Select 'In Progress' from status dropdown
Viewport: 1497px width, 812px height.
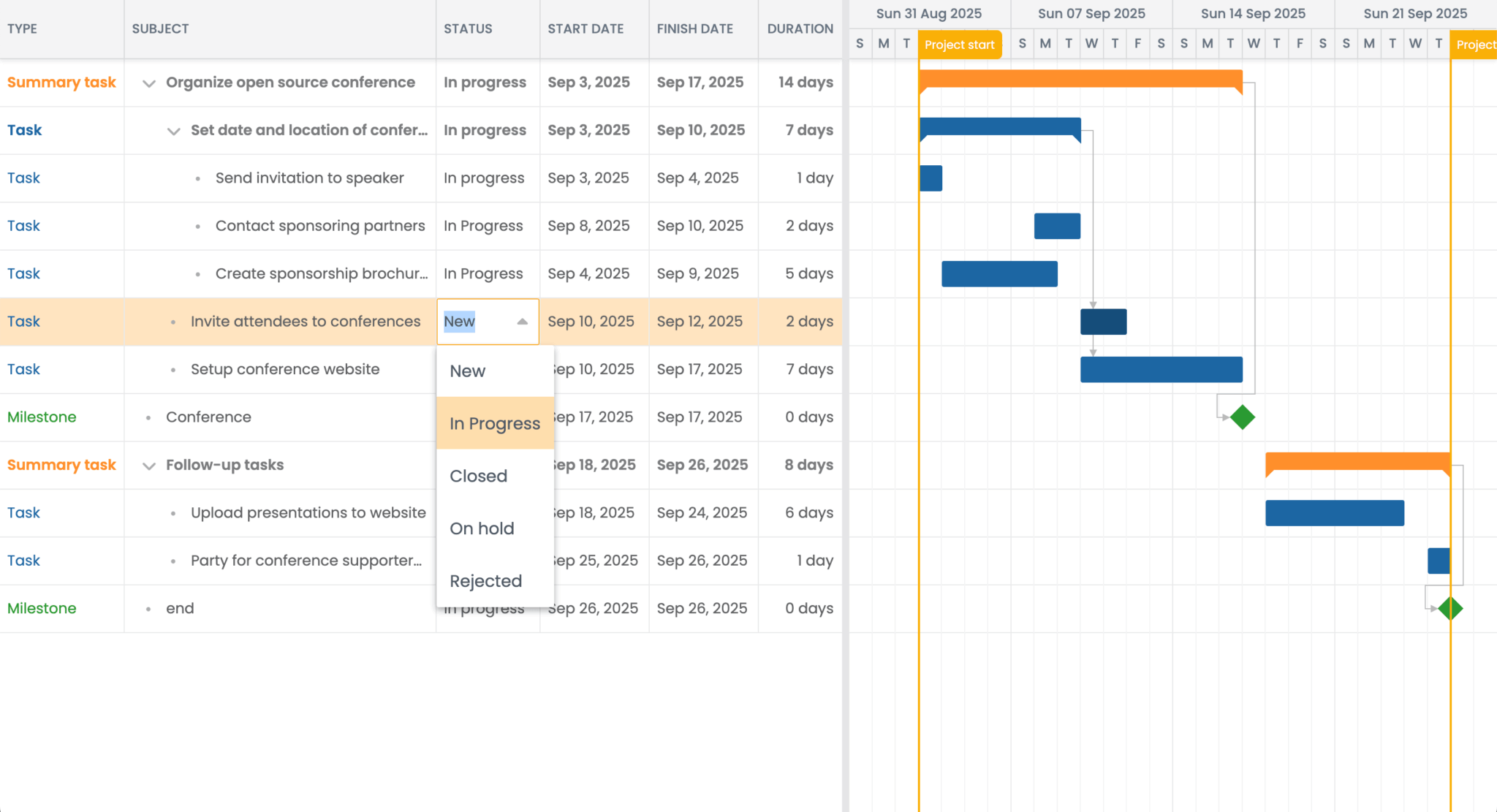point(495,424)
